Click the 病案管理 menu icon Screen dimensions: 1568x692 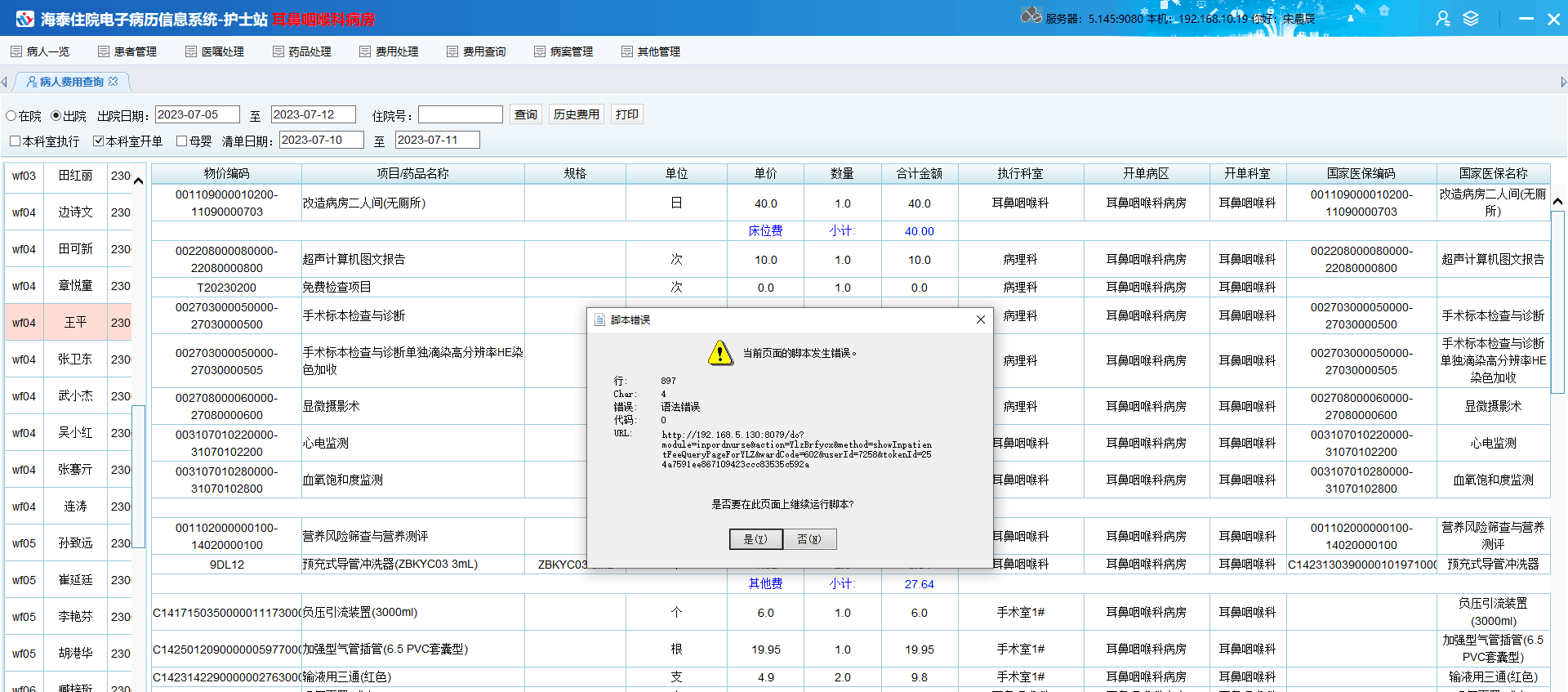(x=540, y=51)
